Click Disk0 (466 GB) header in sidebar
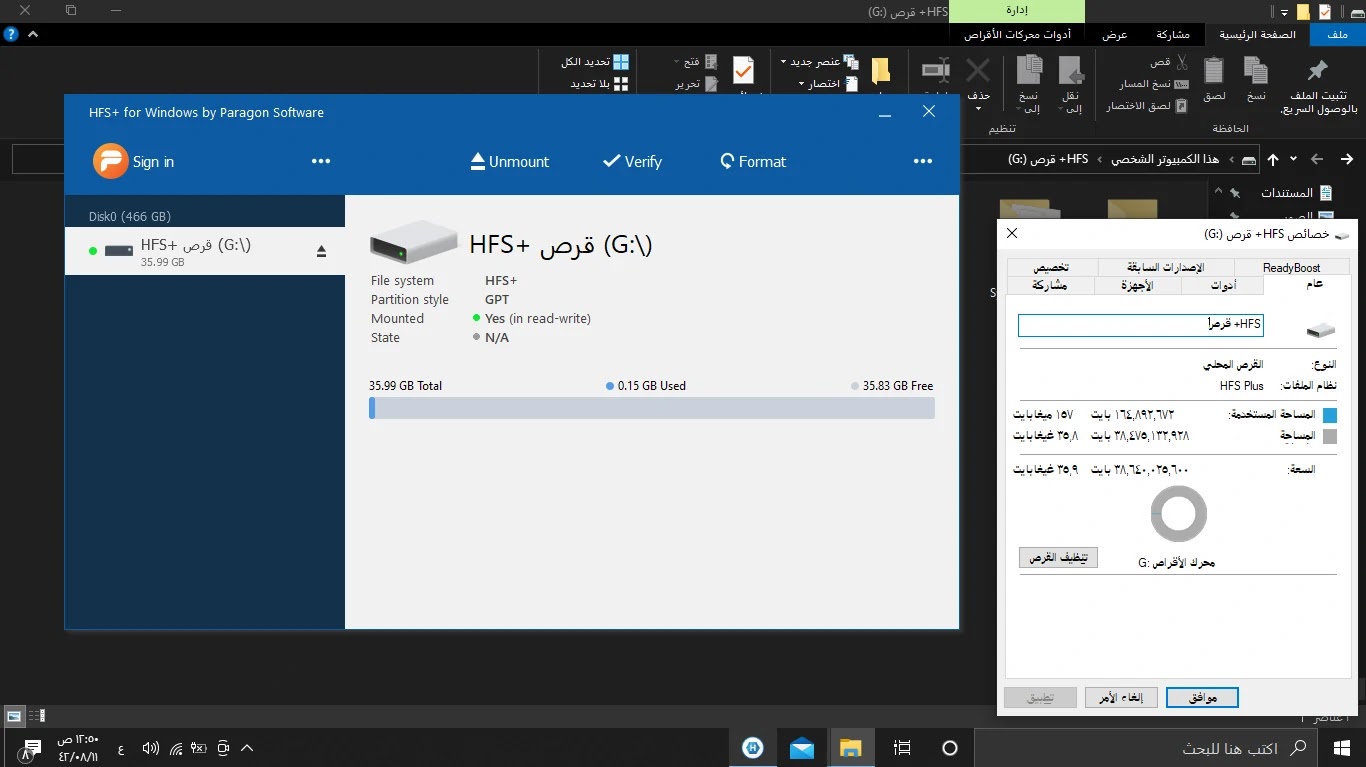Image resolution: width=1366 pixels, height=767 pixels. 130,216
